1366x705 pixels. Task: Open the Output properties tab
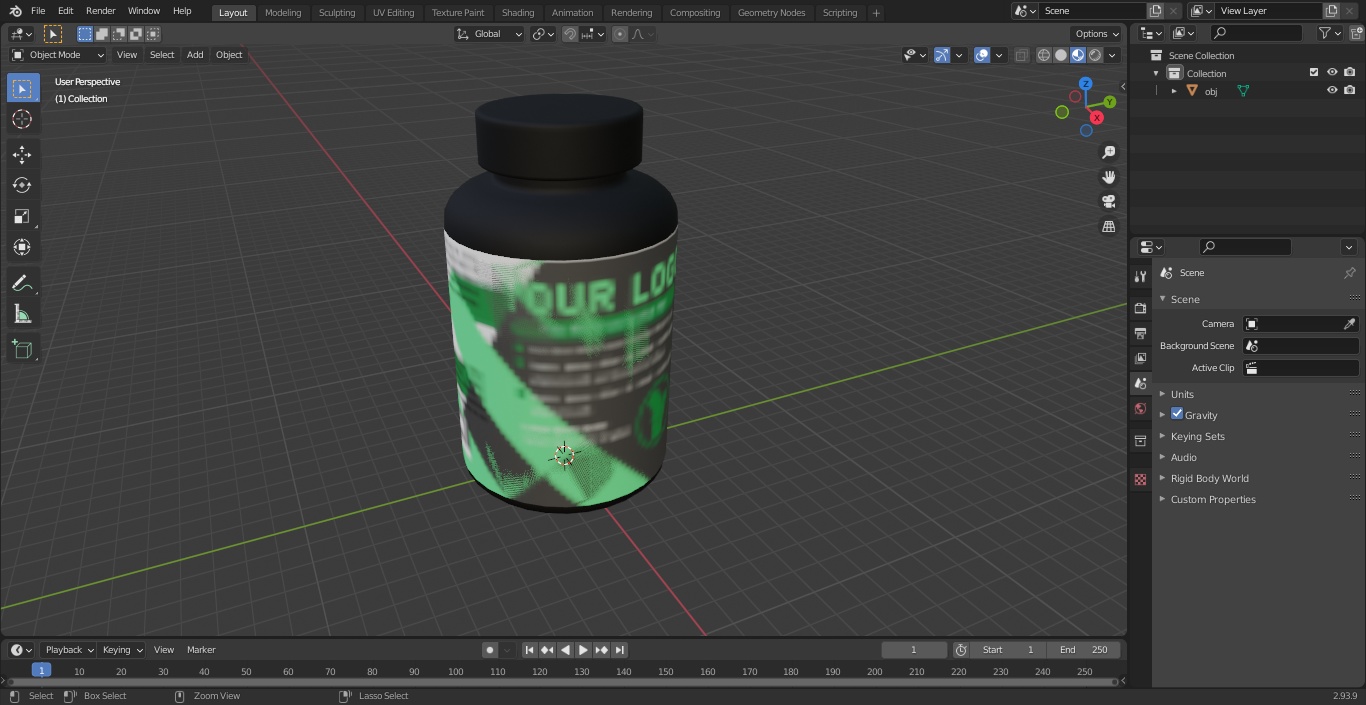1140,333
